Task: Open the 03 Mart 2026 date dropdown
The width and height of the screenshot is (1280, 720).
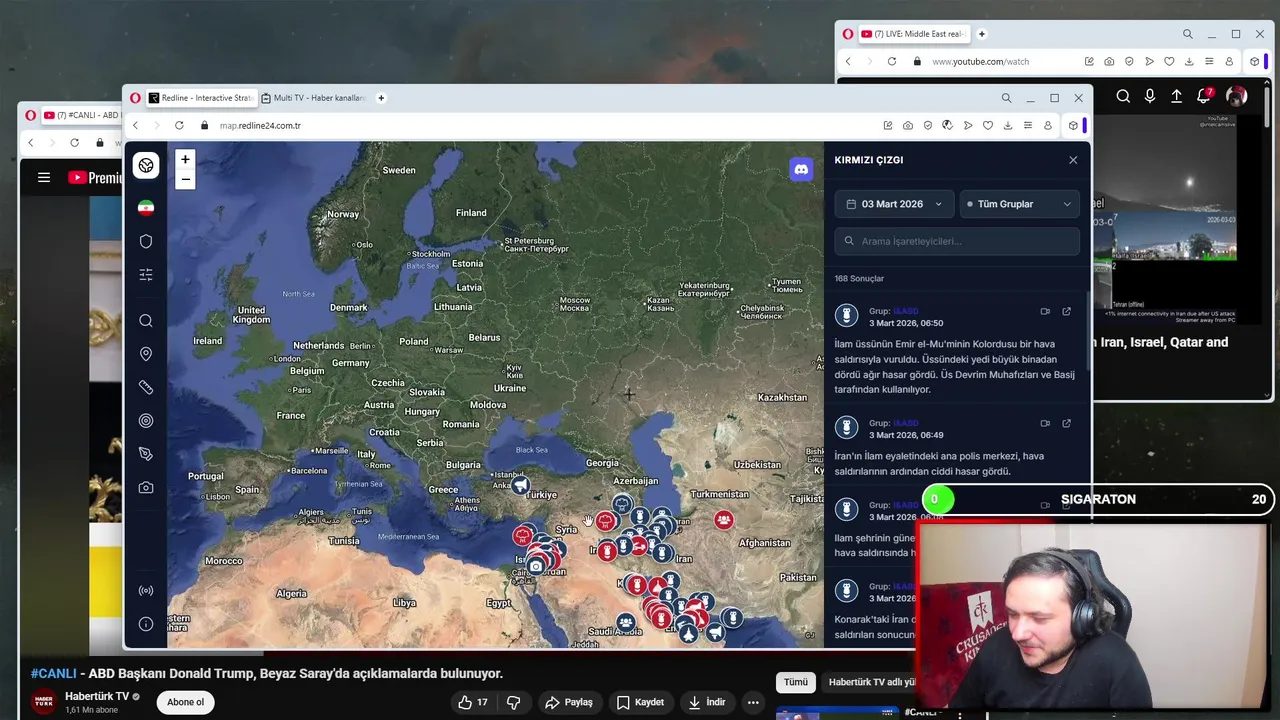Action: 894,204
